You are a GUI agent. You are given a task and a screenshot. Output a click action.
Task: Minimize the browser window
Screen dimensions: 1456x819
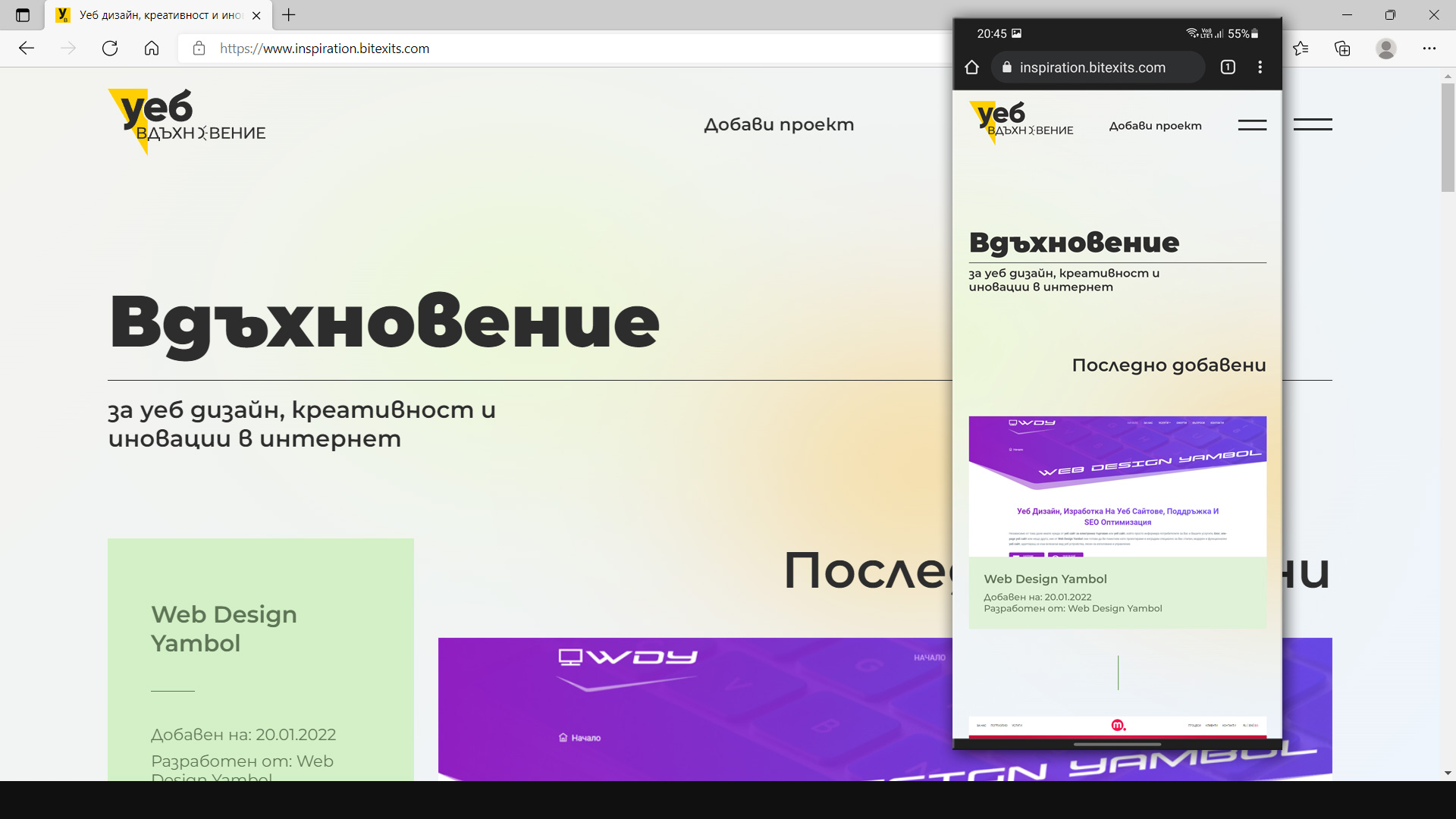(1347, 15)
